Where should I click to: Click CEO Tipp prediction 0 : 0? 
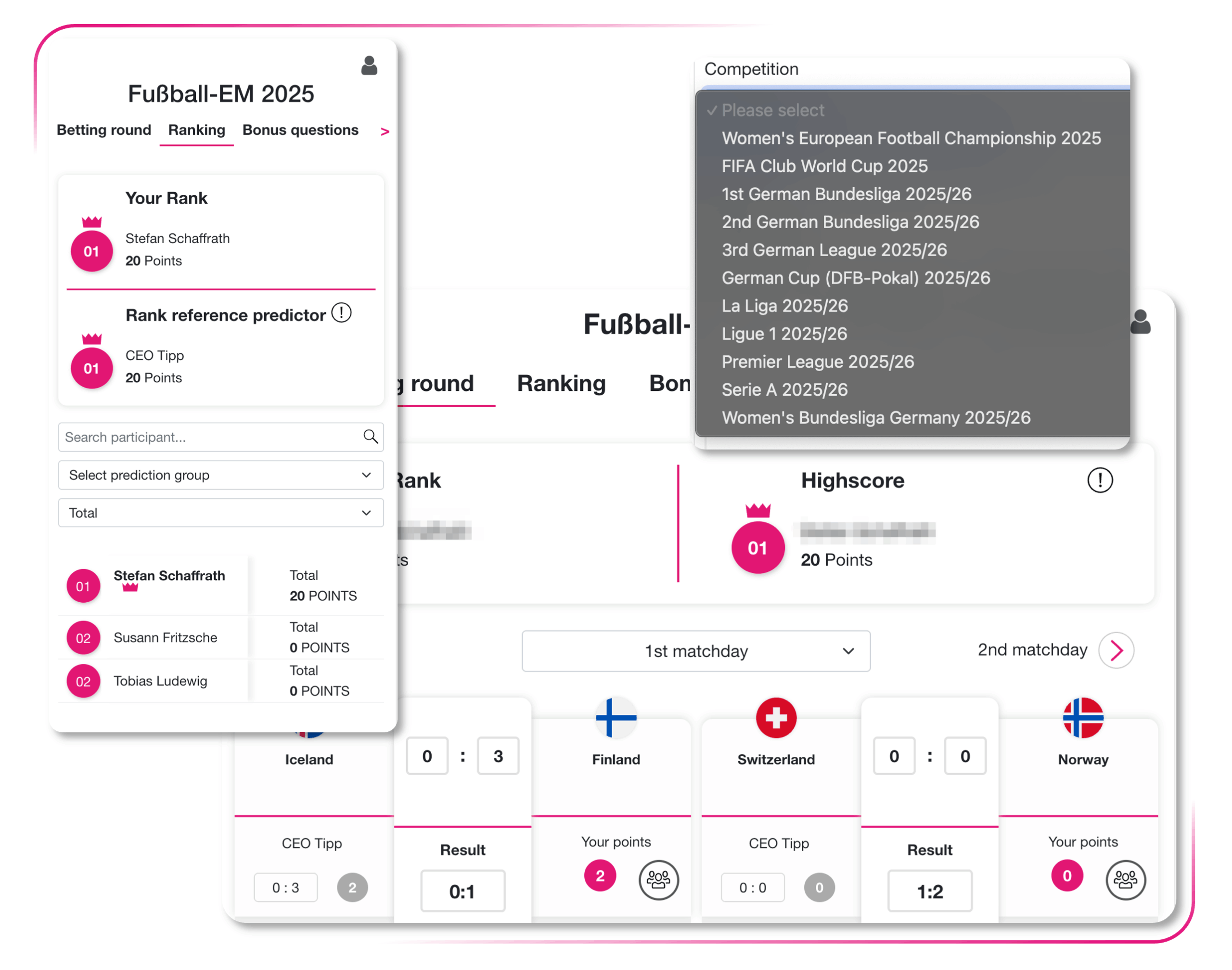coord(752,887)
